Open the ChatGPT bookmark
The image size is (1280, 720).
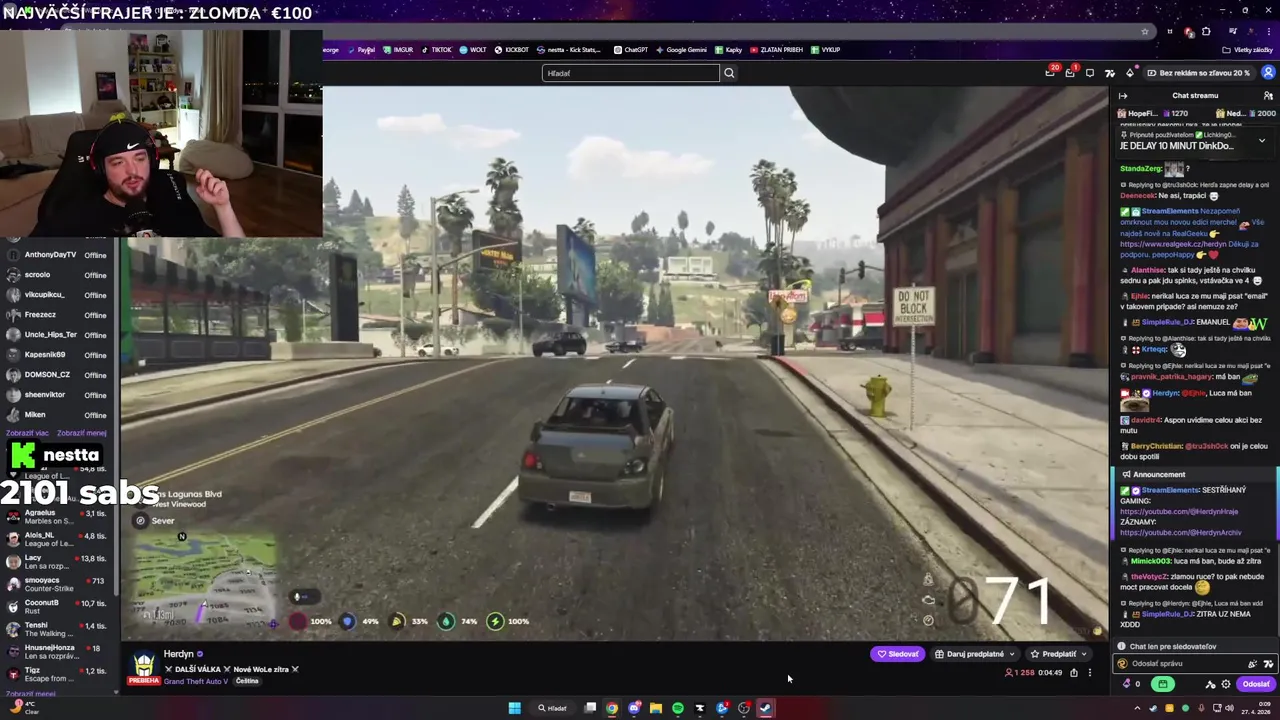(631, 50)
